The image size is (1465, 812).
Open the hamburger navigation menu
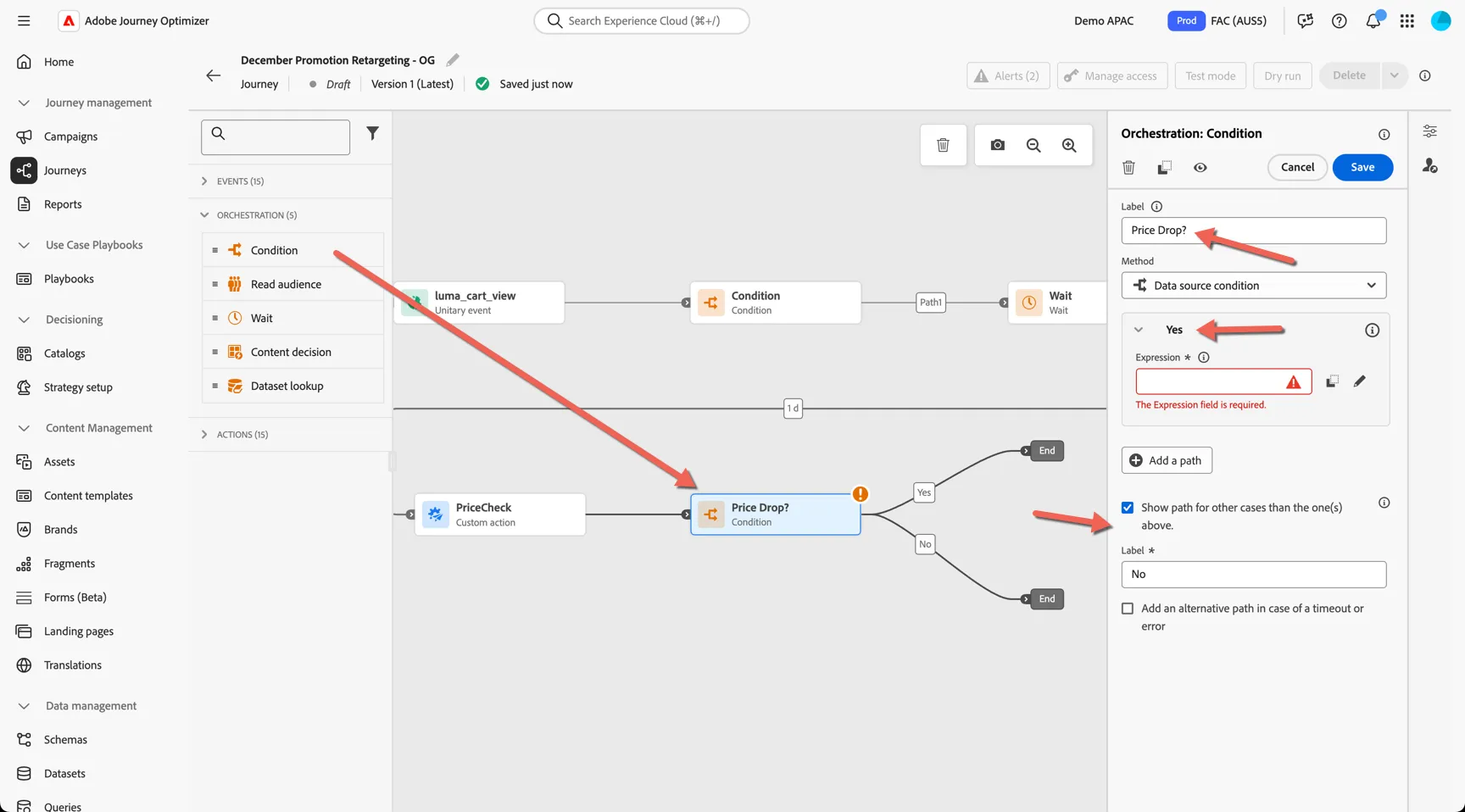(24, 20)
